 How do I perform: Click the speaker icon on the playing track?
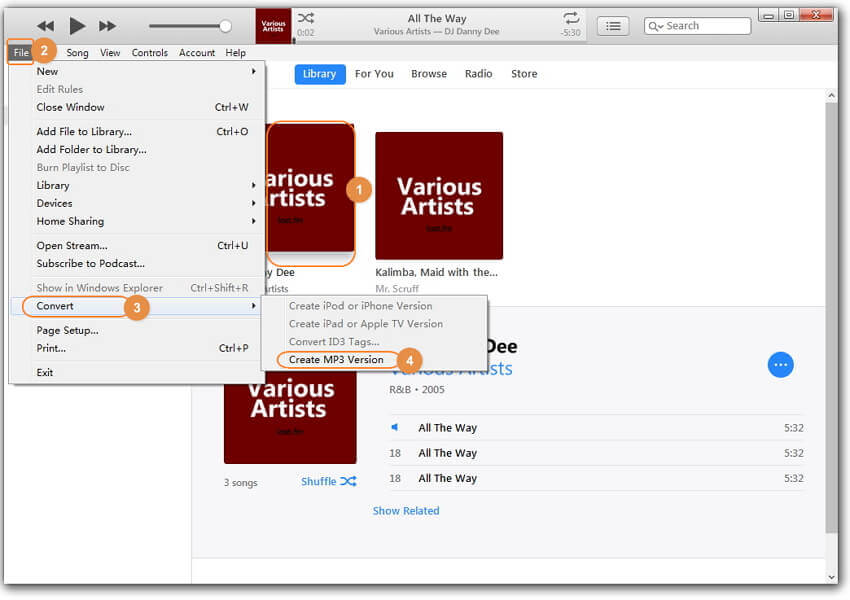pyautogui.click(x=395, y=428)
